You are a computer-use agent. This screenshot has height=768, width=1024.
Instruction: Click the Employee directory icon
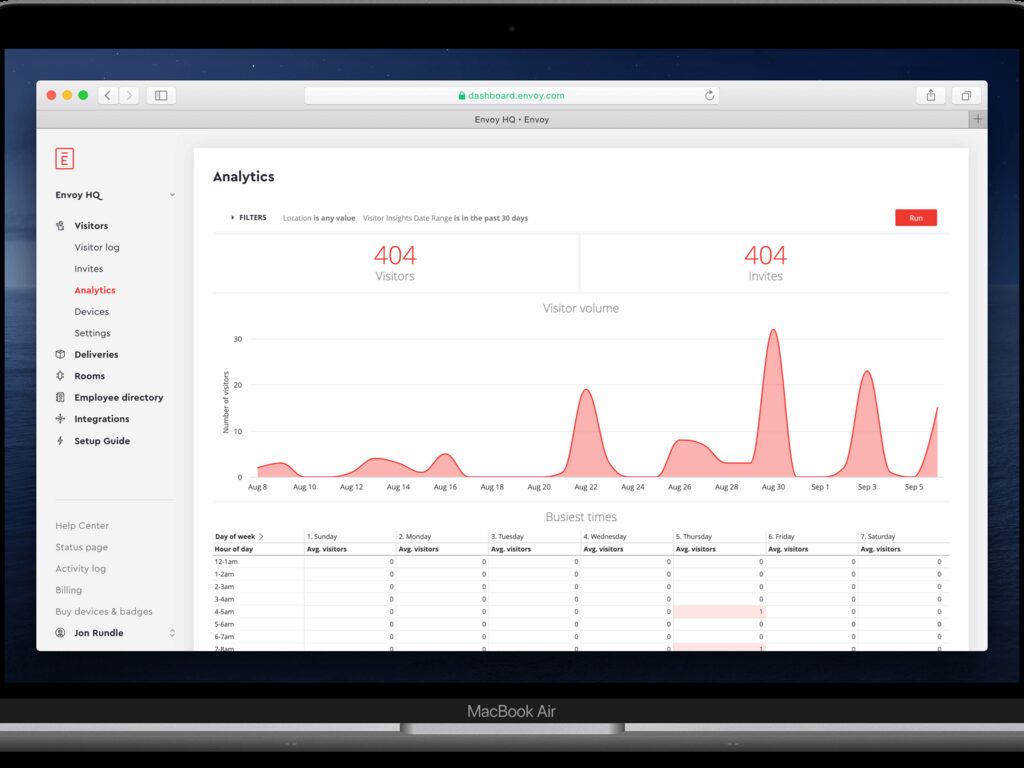[60, 397]
